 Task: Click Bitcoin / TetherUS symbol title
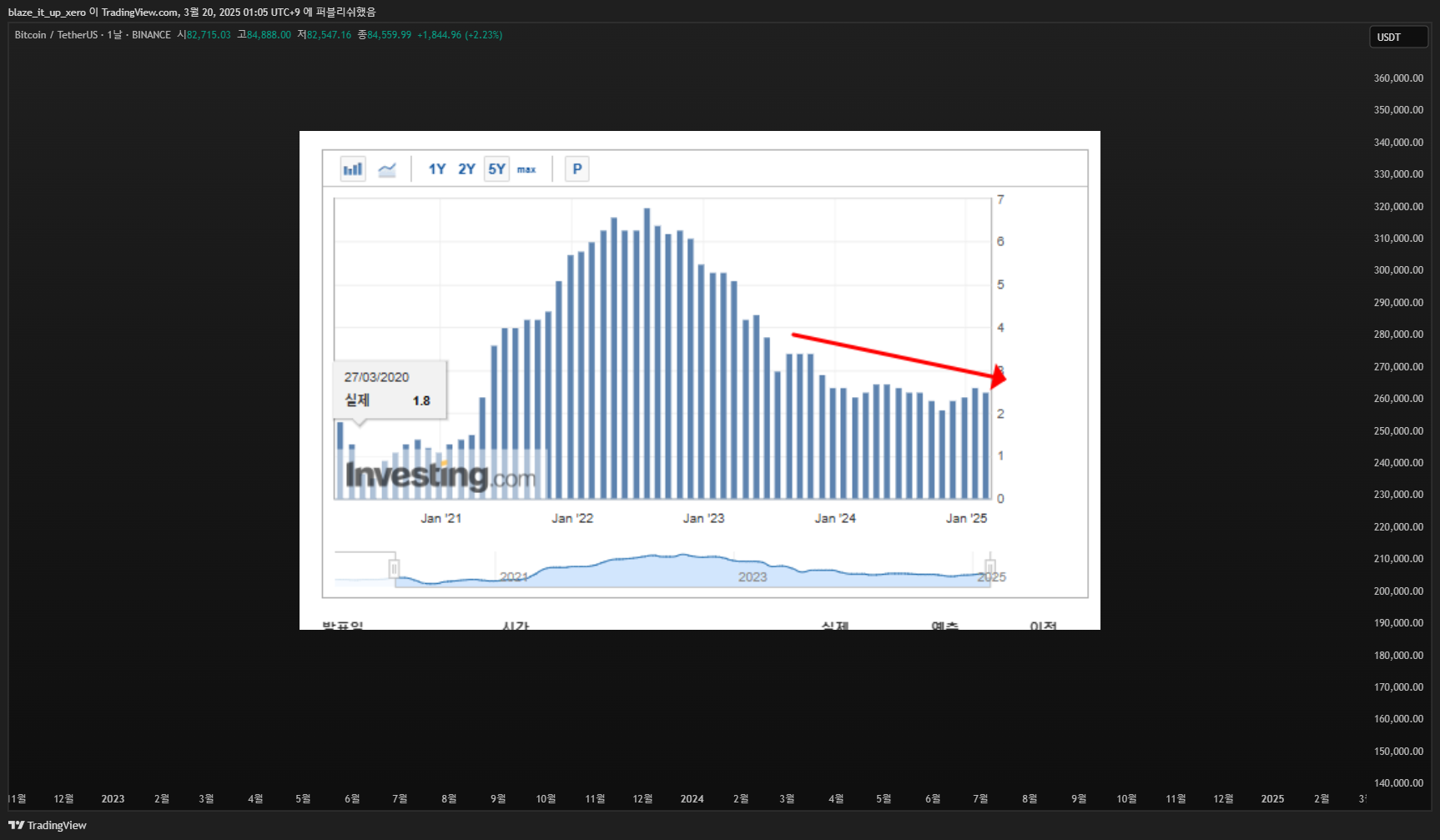(56, 35)
